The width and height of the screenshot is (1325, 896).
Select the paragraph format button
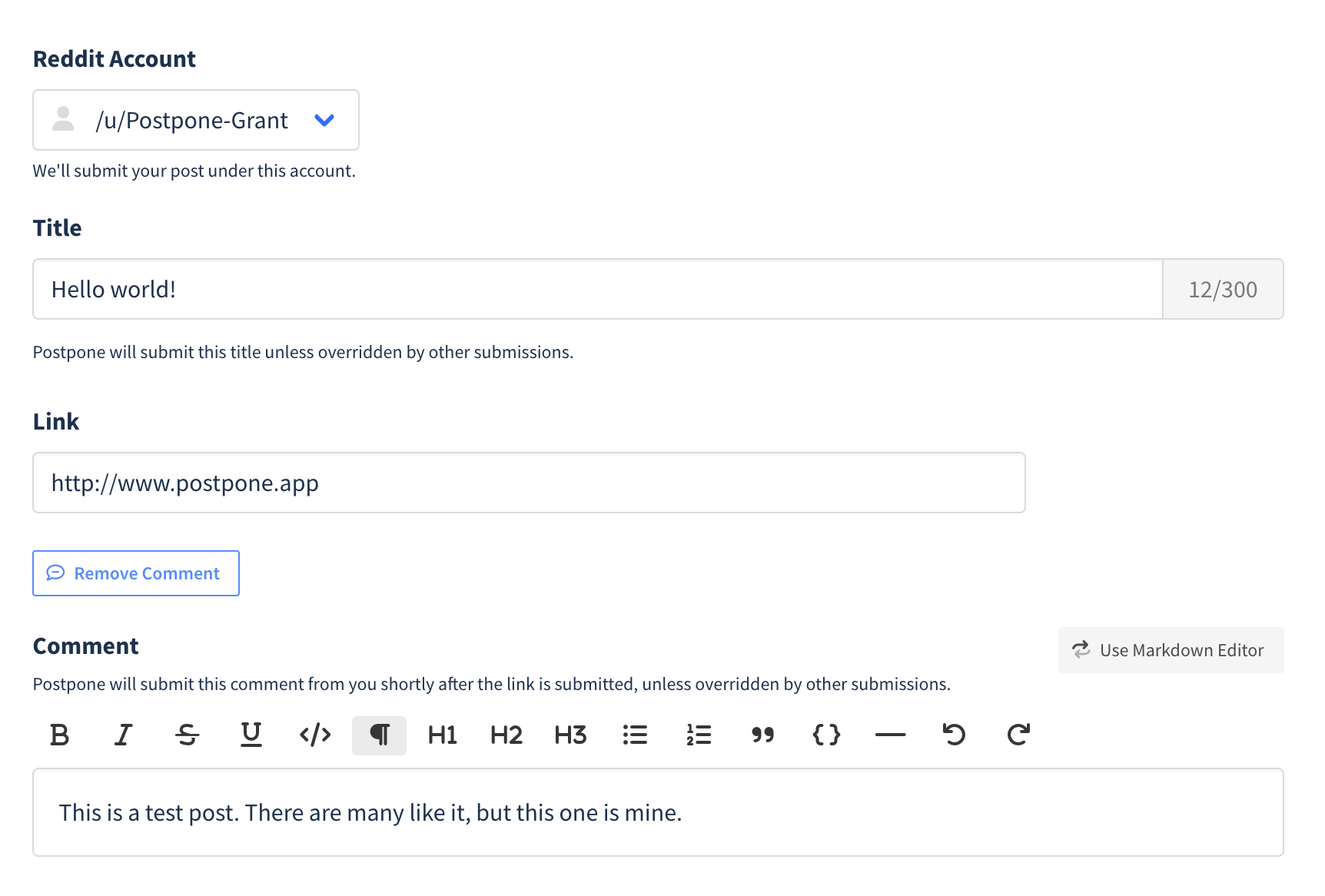click(379, 735)
